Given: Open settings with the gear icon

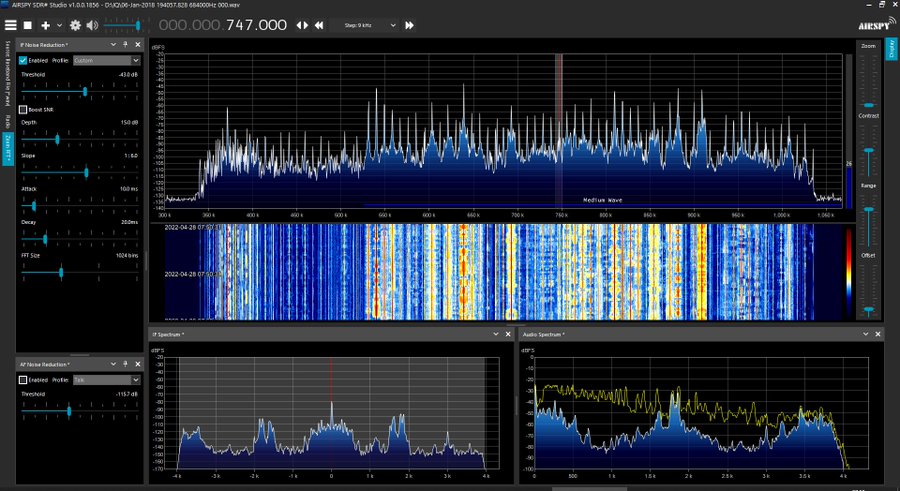Looking at the screenshot, I should click(75, 24).
